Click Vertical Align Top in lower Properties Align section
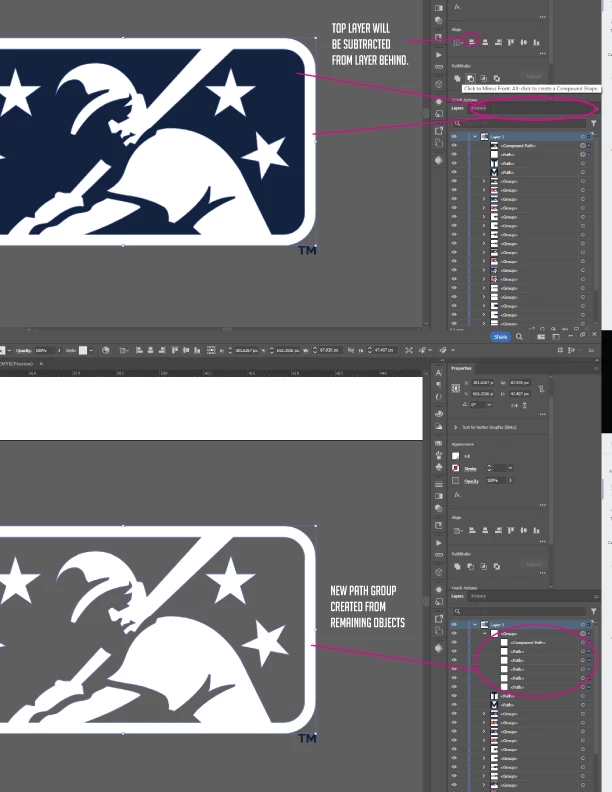The height and width of the screenshot is (792, 612). click(x=511, y=530)
